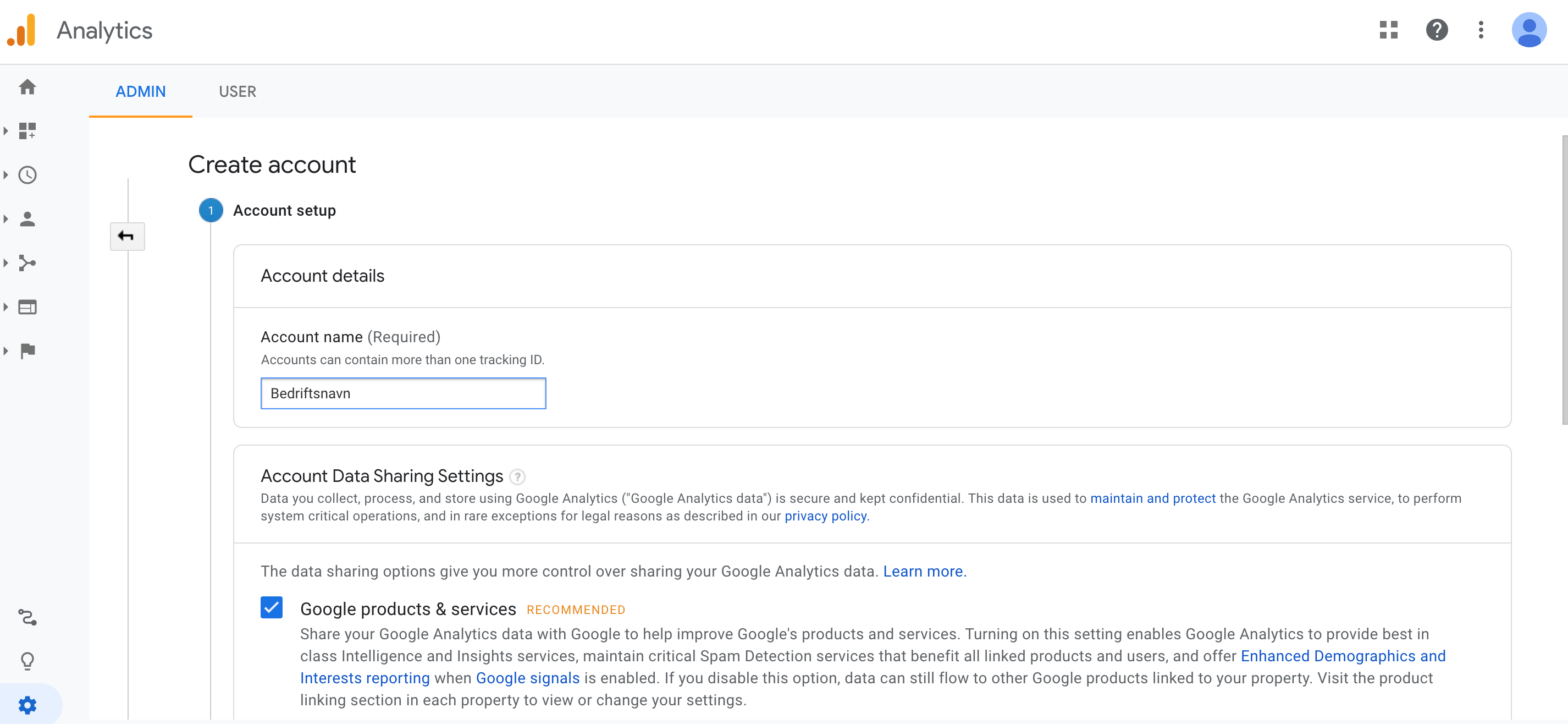Open the Admin gear icon

[27, 705]
